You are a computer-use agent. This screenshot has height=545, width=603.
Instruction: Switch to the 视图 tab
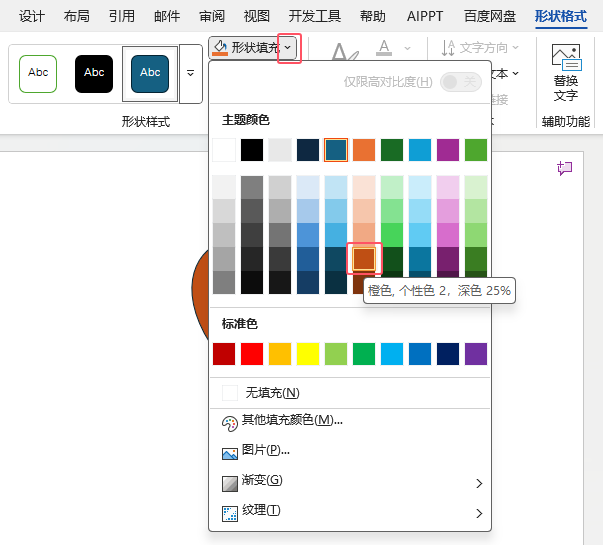tap(257, 16)
